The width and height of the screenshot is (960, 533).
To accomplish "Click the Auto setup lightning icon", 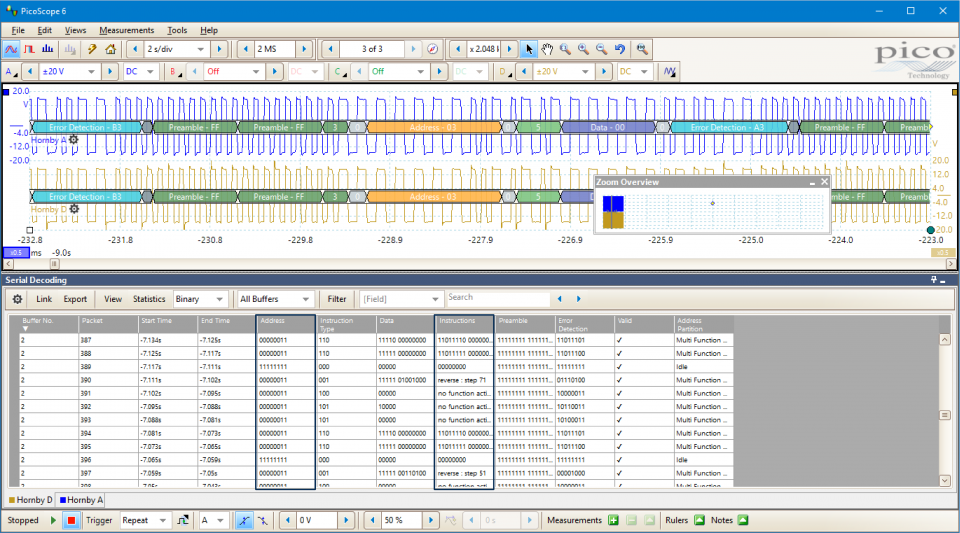I will (92, 49).
